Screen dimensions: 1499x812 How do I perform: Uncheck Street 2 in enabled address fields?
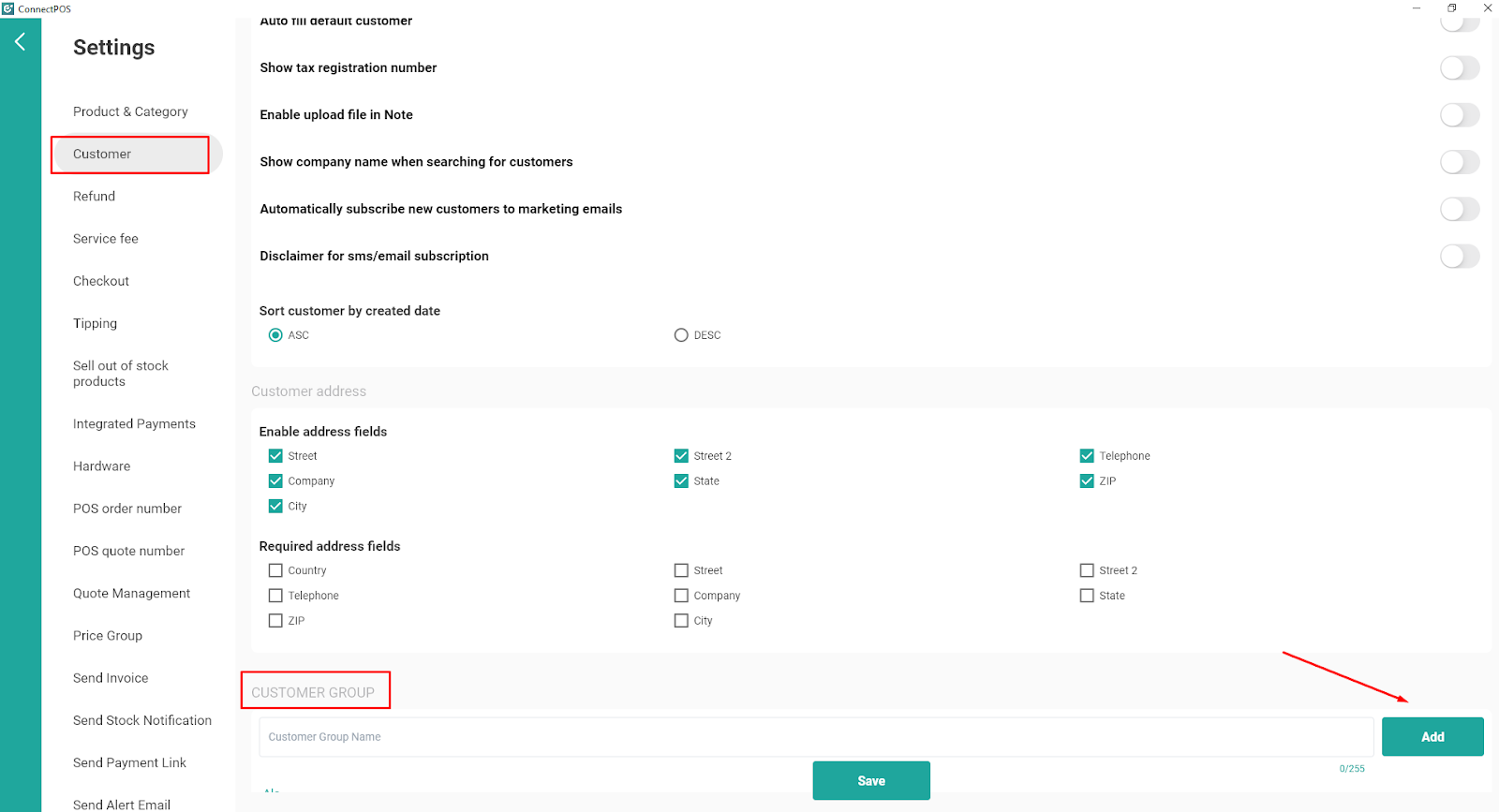(x=681, y=456)
